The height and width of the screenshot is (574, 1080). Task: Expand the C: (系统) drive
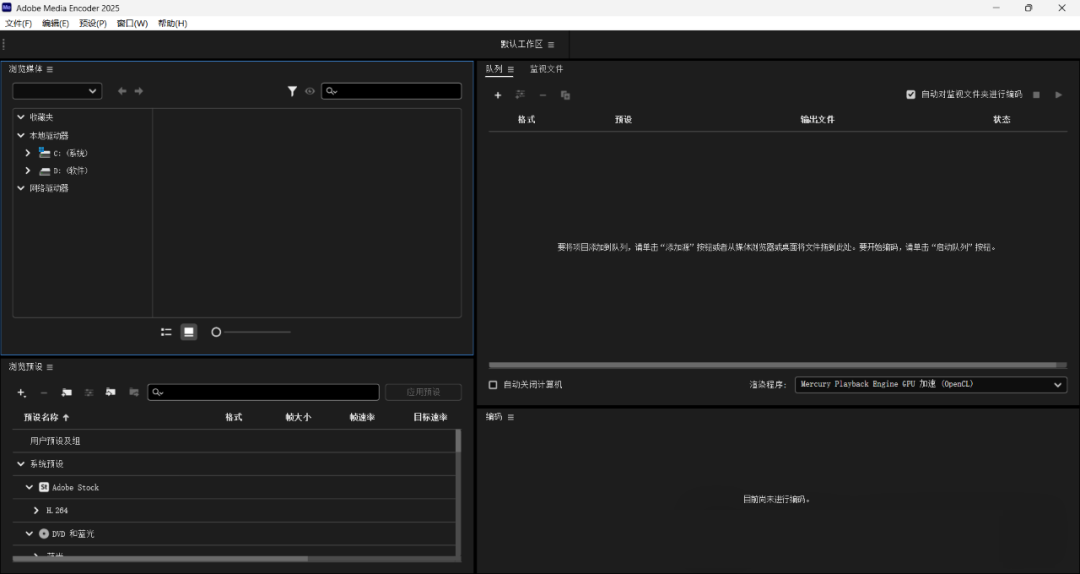click(x=28, y=153)
